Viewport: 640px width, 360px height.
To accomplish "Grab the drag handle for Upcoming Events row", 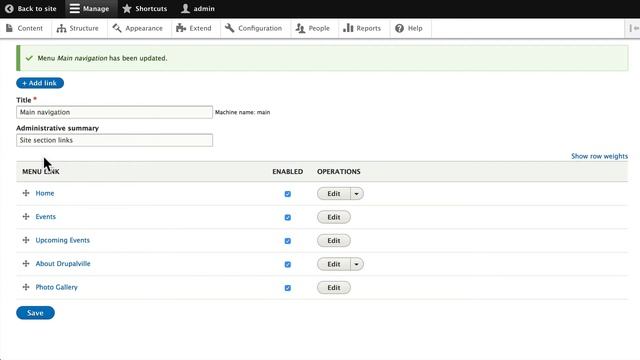I will pyautogui.click(x=26, y=240).
